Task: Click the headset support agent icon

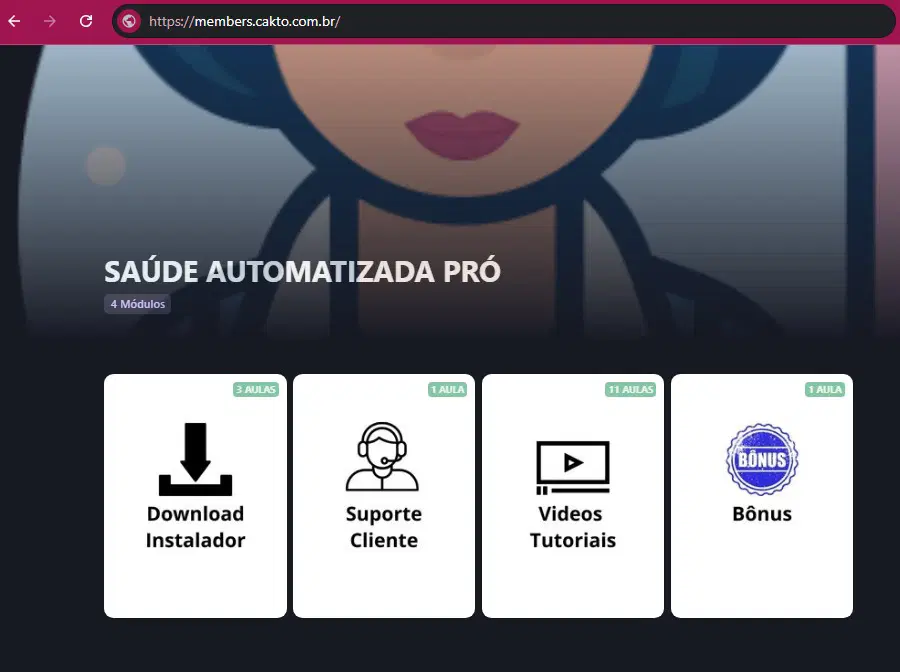Action: point(383,457)
